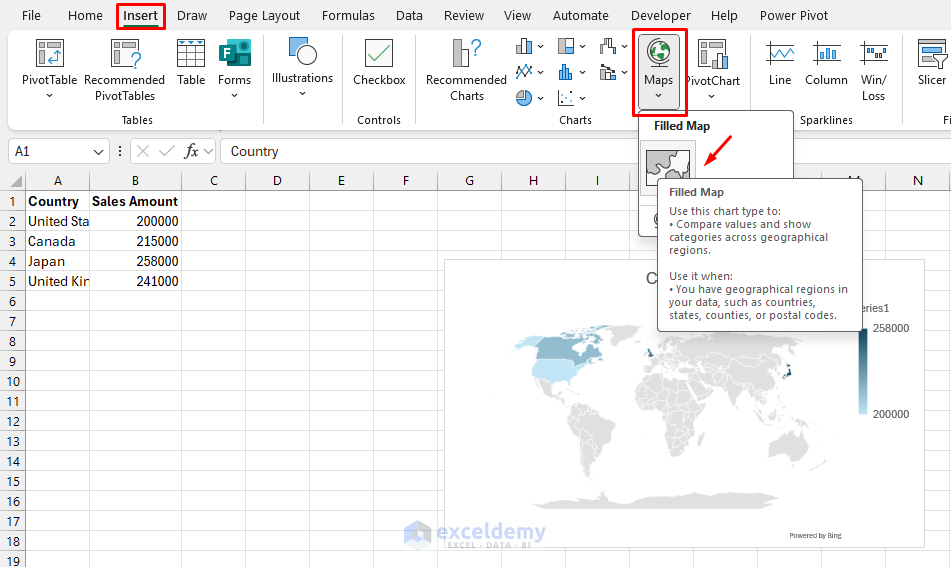
Task: Select row 3 header
Action: click(x=13, y=241)
